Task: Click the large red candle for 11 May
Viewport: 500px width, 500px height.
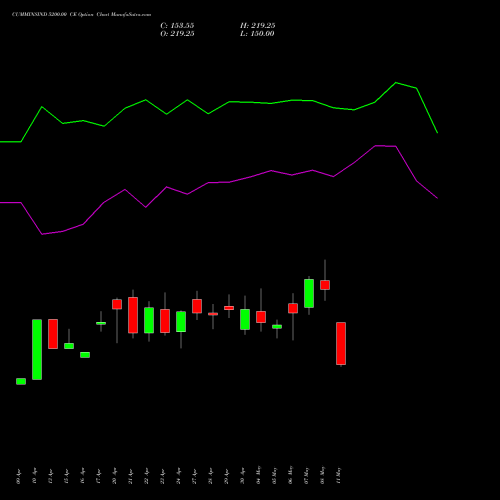Action: coord(341,344)
